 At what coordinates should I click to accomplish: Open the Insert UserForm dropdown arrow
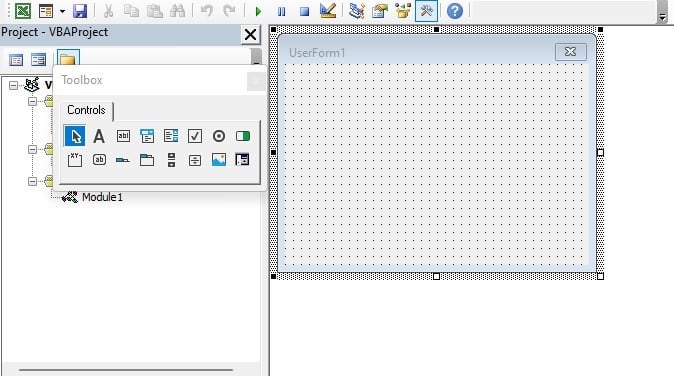pos(62,11)
